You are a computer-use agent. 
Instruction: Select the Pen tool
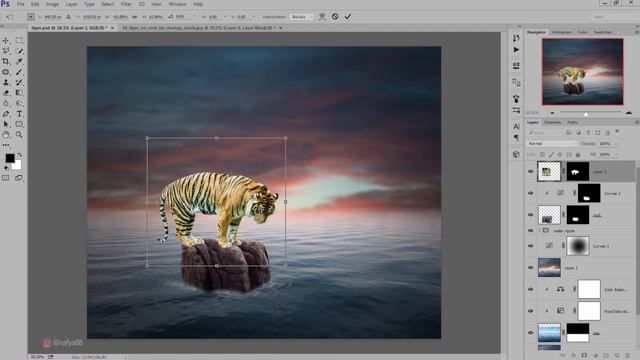pyautogui.click(x=6, y=114)
